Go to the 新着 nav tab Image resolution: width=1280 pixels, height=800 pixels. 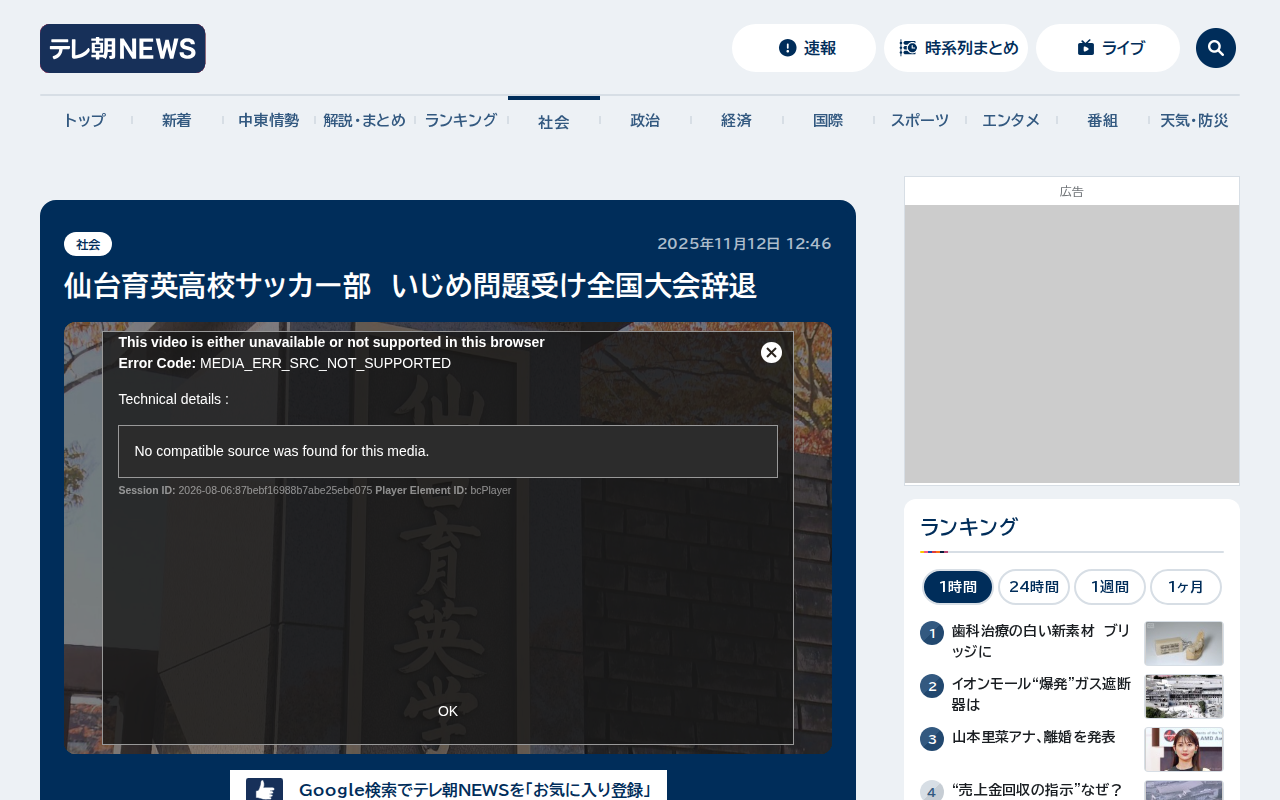176,120
